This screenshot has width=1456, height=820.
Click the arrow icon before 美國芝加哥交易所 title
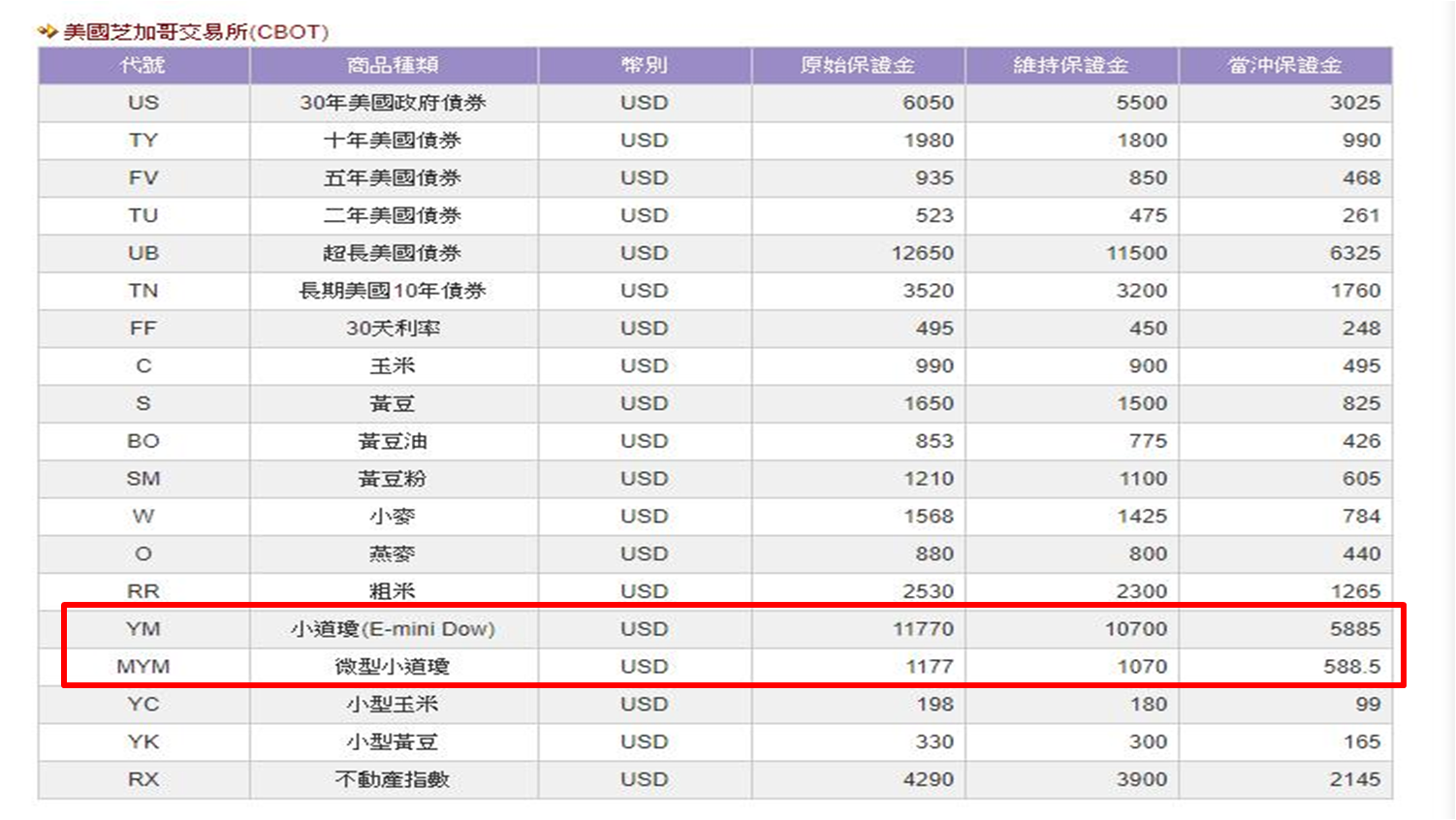tap(47, 32)
